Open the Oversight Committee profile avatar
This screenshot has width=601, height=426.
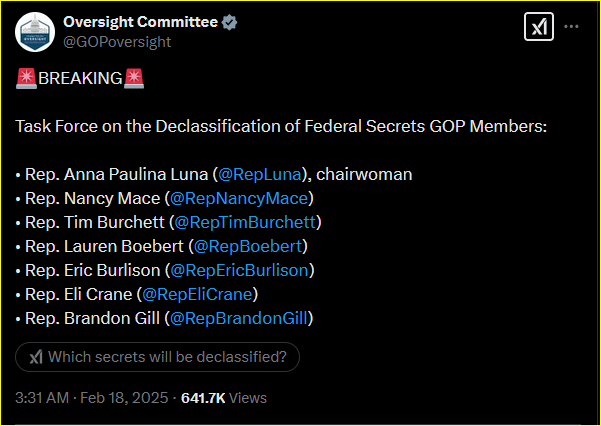click(35, 32)
